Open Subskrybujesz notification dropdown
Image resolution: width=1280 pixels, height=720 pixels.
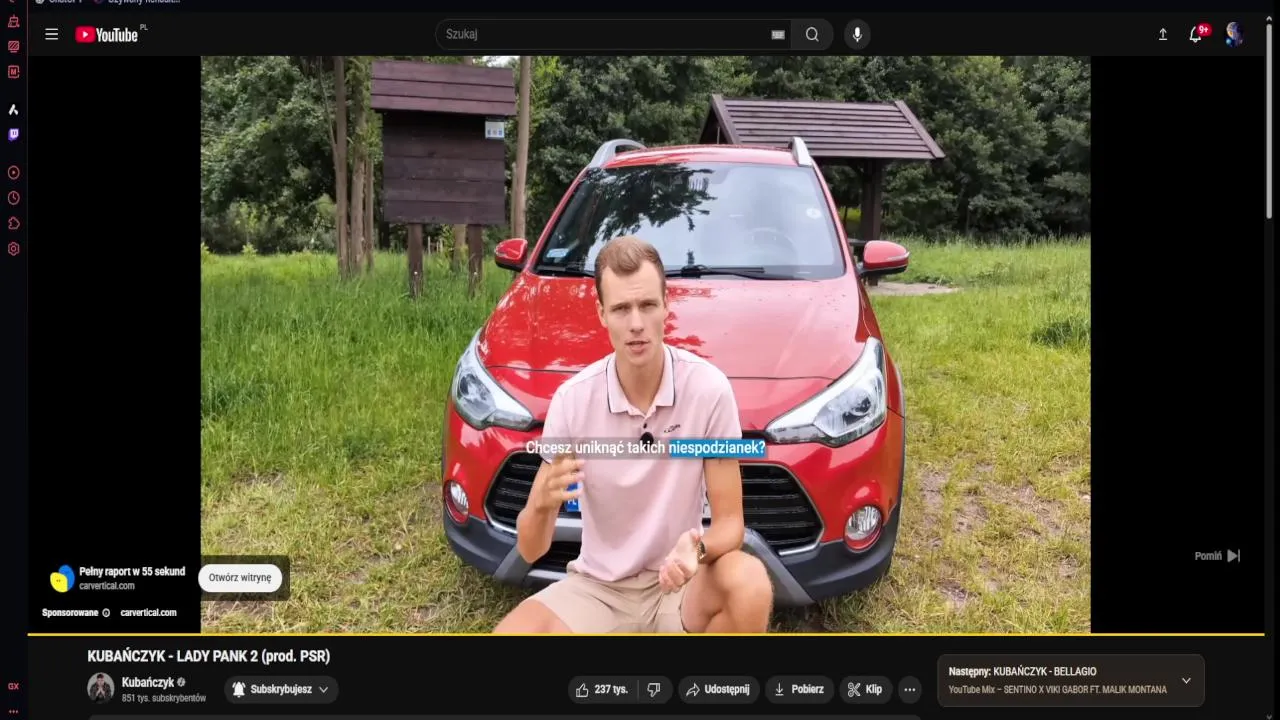pos(281,689)
